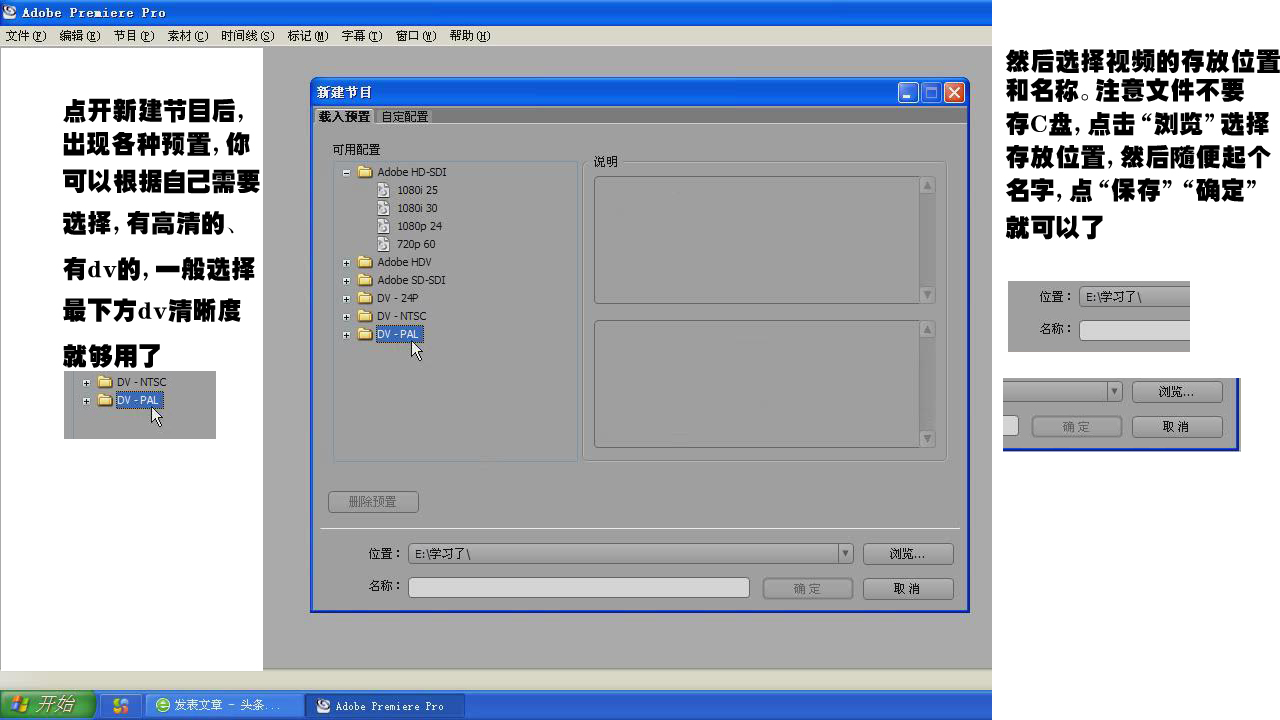
Task: Click the Windows 开始 Start button
Action: [x=47, y=705]
